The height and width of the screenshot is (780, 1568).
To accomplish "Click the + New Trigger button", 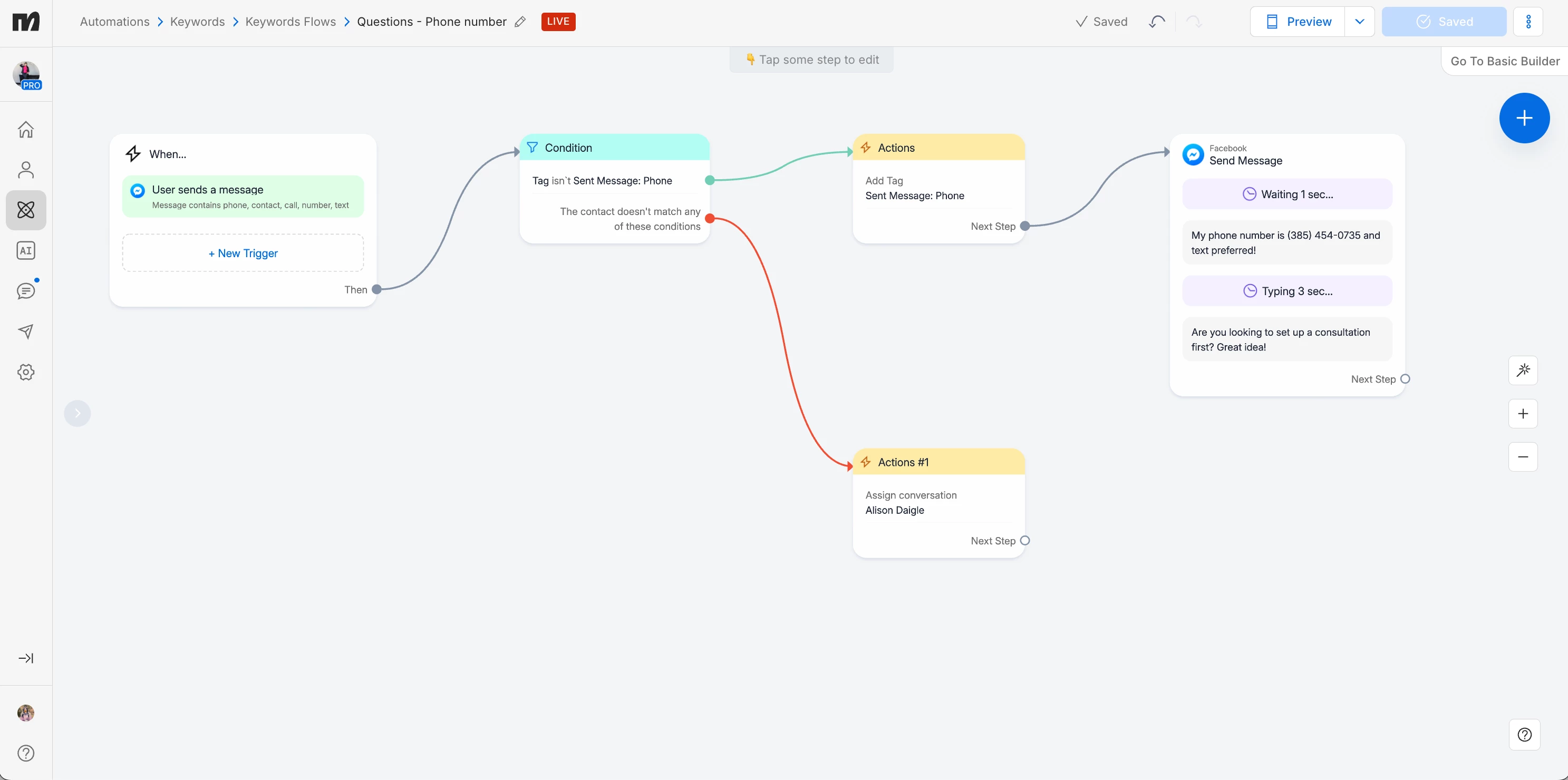I will point(243,253).
